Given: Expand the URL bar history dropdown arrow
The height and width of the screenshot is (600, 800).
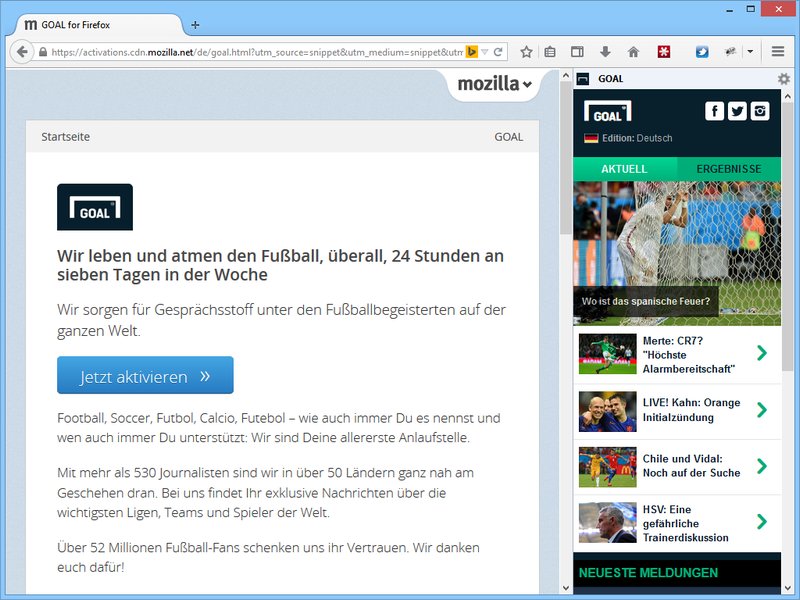Looking at the screenshot, I should [485, 52].
